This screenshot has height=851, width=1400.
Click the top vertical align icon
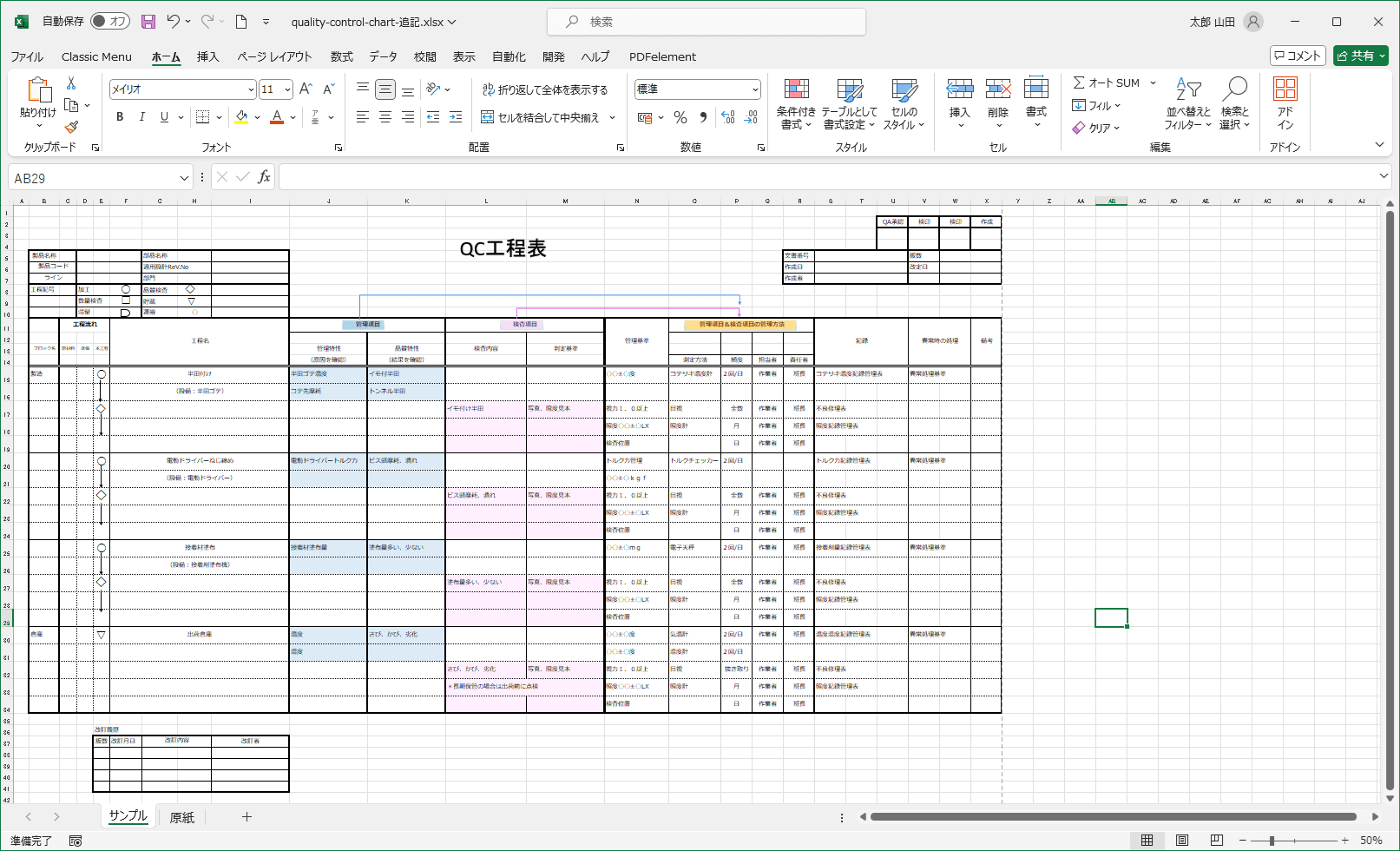tap(363, 89)
